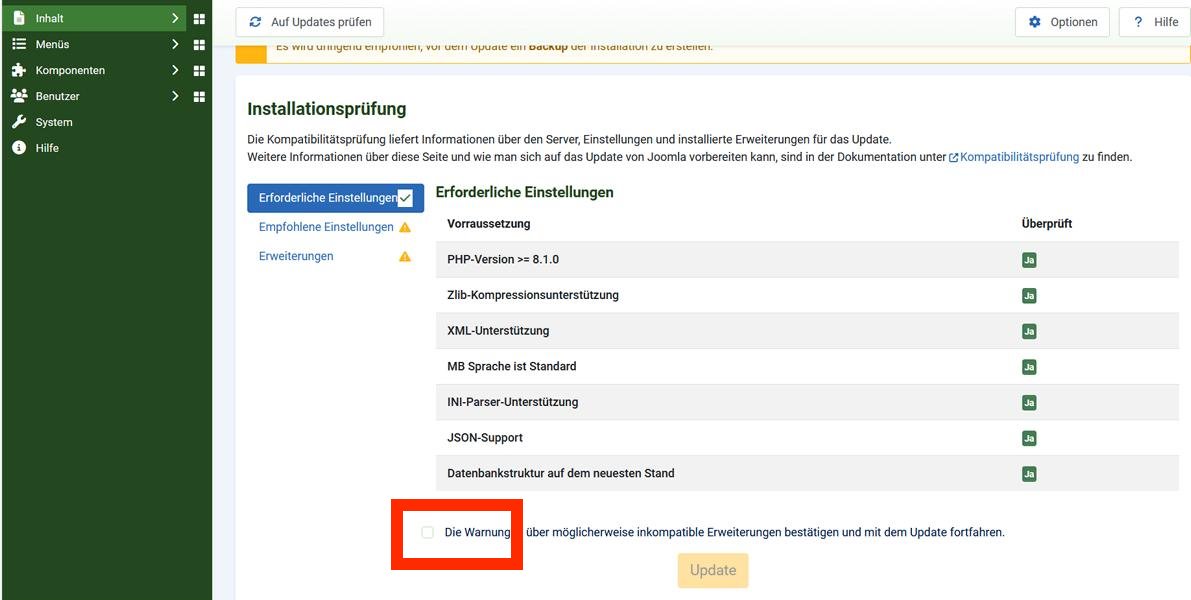Click the grid dashboard icon next to Inhalt

198,17
